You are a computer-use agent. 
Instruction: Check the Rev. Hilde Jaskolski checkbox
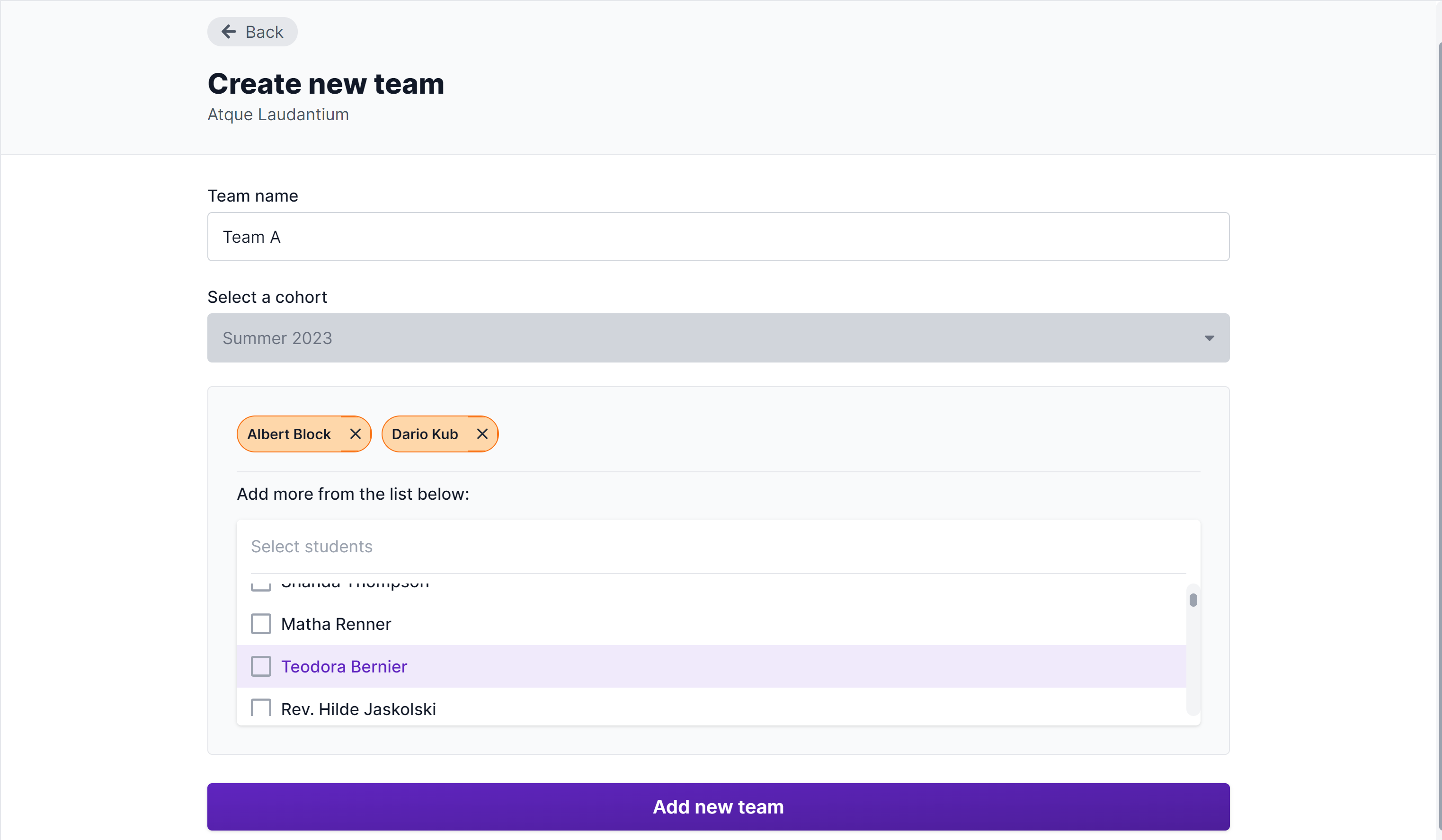pos(260,708)
